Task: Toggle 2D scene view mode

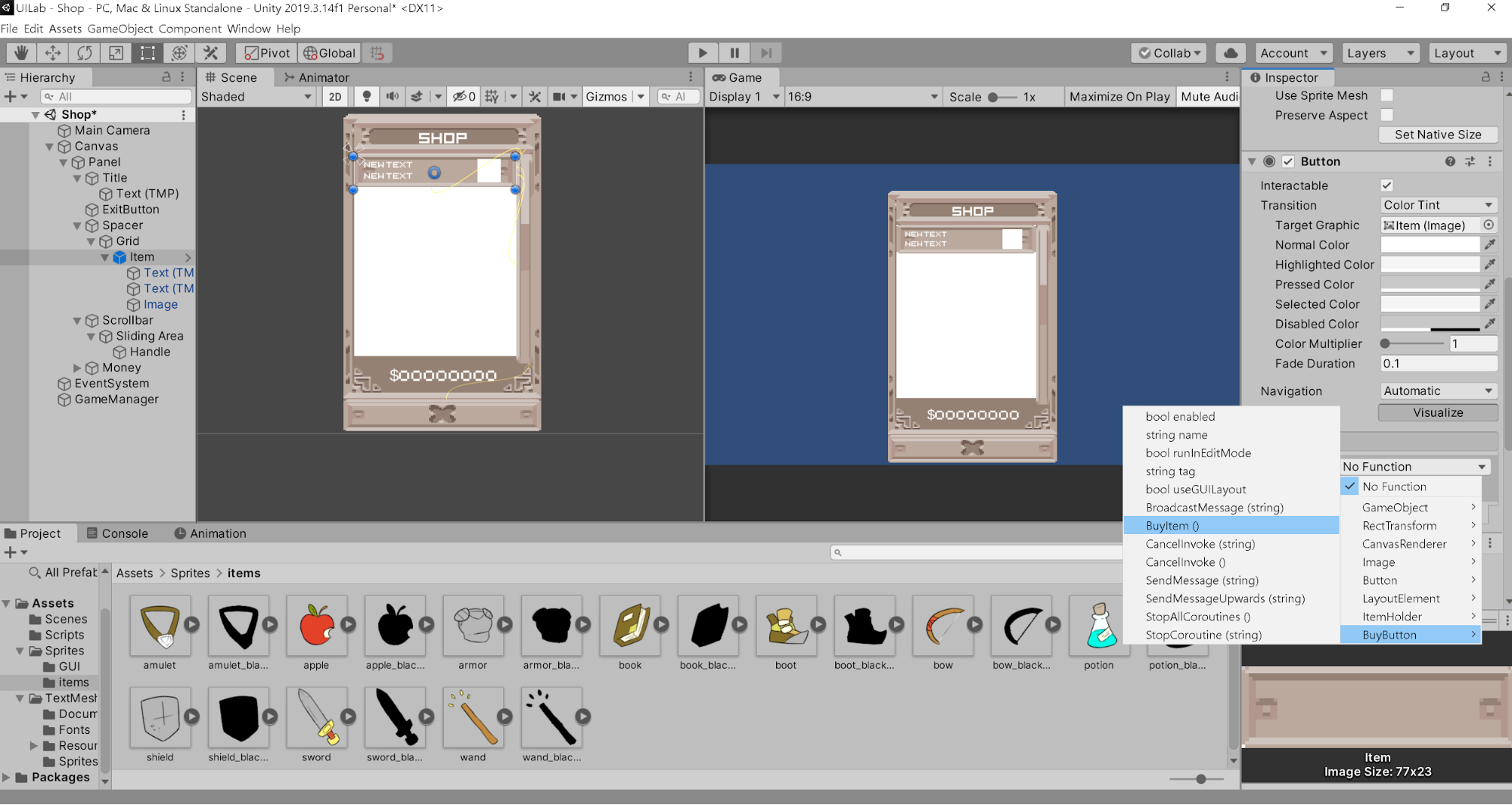Action: 335,97
